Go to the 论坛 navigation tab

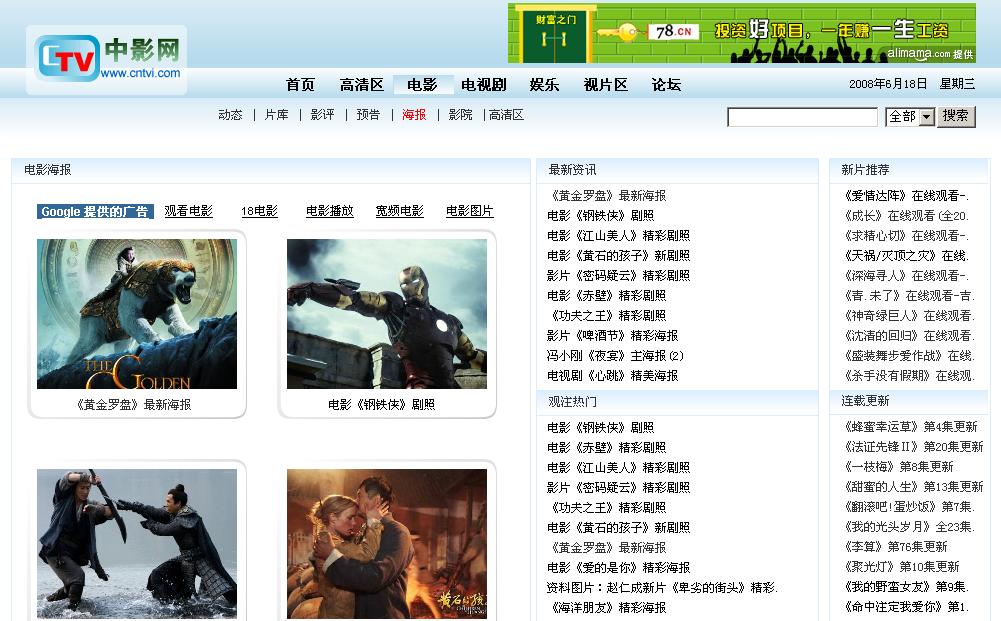[x=666, y=84]
